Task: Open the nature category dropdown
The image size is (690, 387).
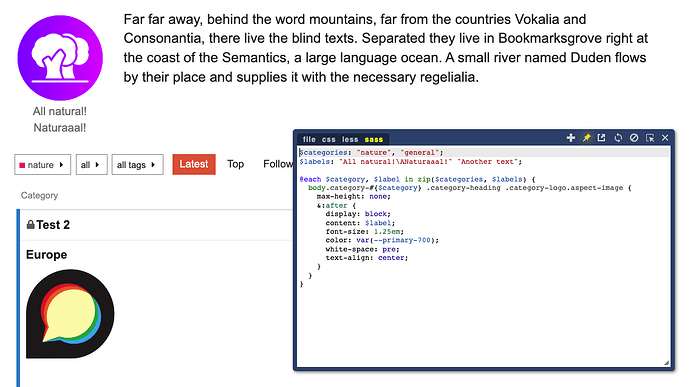Action: click(42, 165)
